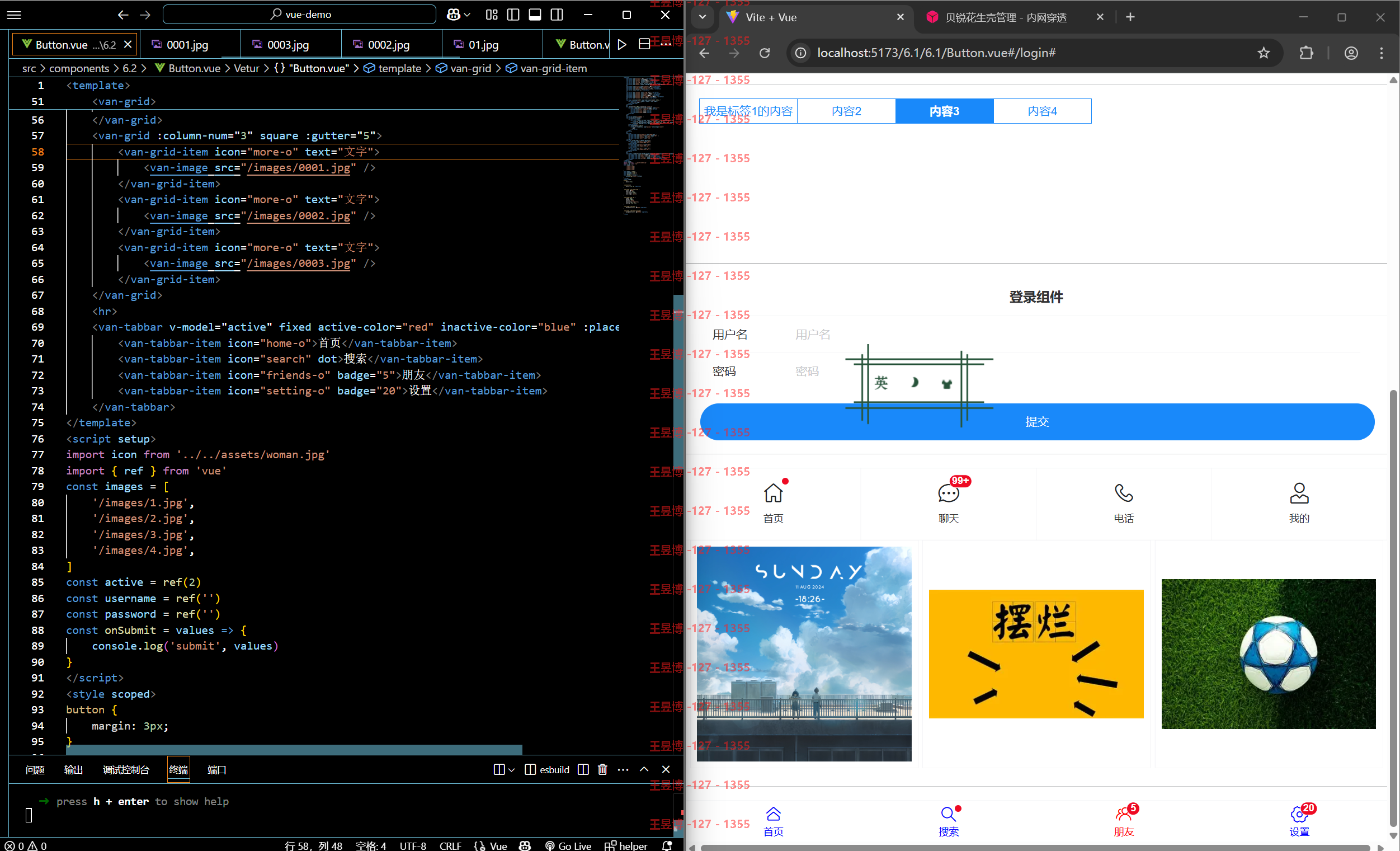This screenshot has height=851, width=1400.
Task: Click the 电话 phone grid item
Action: [1124, 504]
